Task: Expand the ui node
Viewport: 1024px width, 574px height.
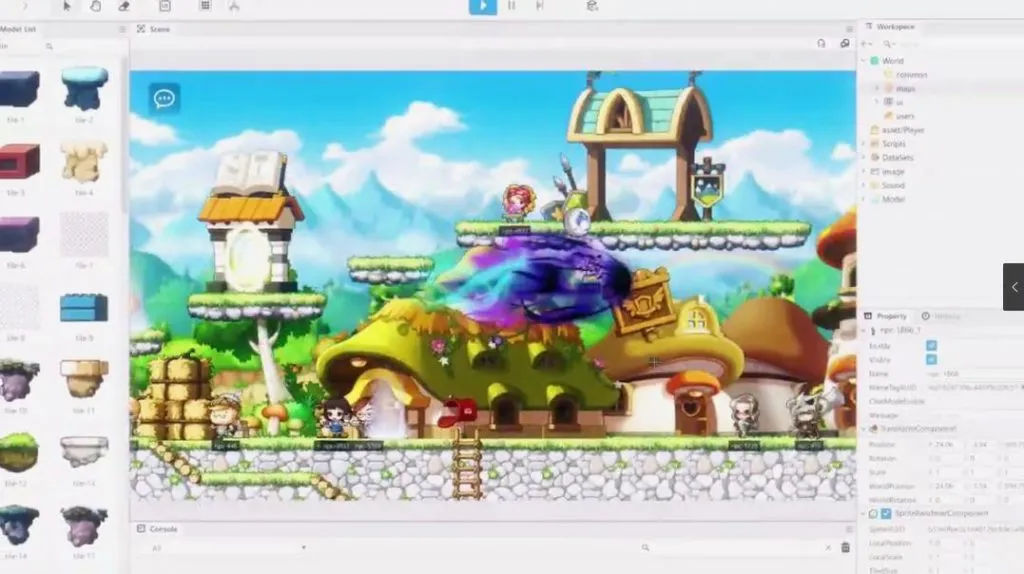Action: 877,102
